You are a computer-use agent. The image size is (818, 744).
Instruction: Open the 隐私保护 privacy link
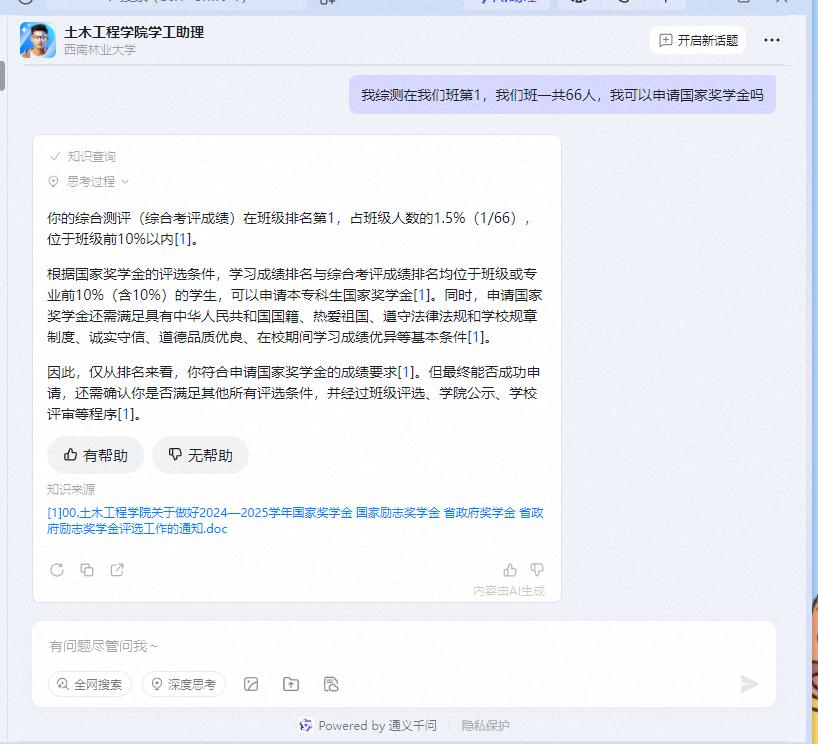(x=485, y=725)
